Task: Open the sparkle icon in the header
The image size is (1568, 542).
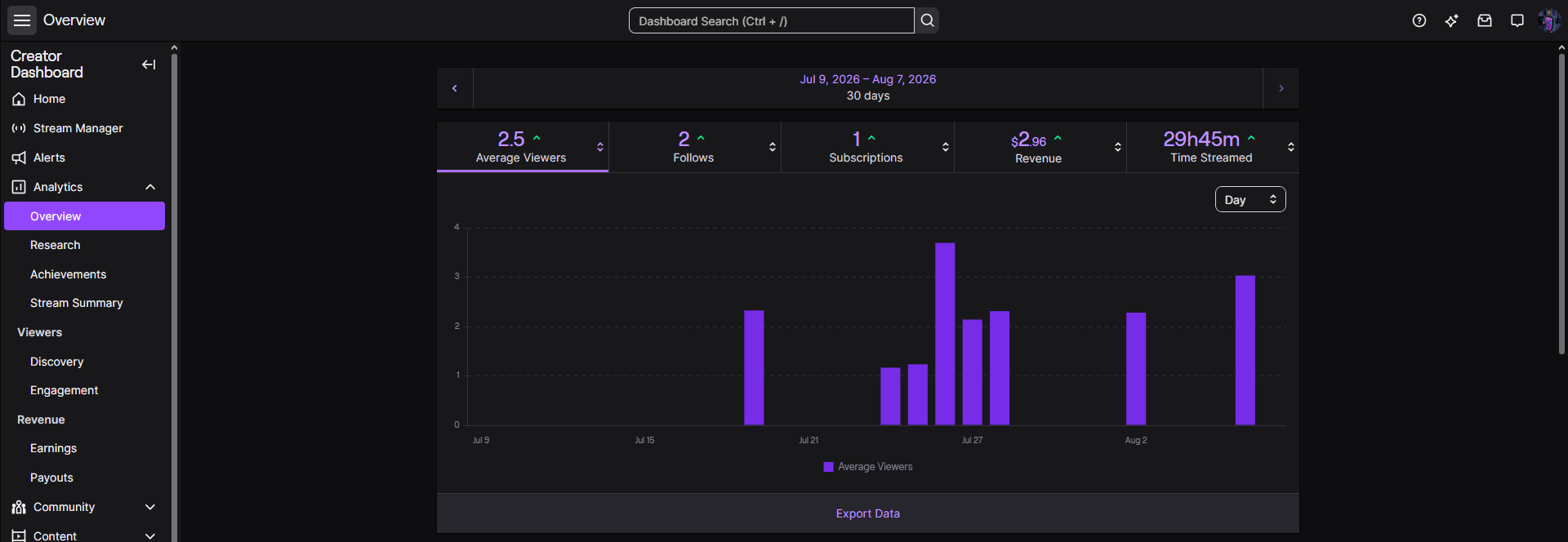Action: pyautogui.click(x=1452, y=20)
